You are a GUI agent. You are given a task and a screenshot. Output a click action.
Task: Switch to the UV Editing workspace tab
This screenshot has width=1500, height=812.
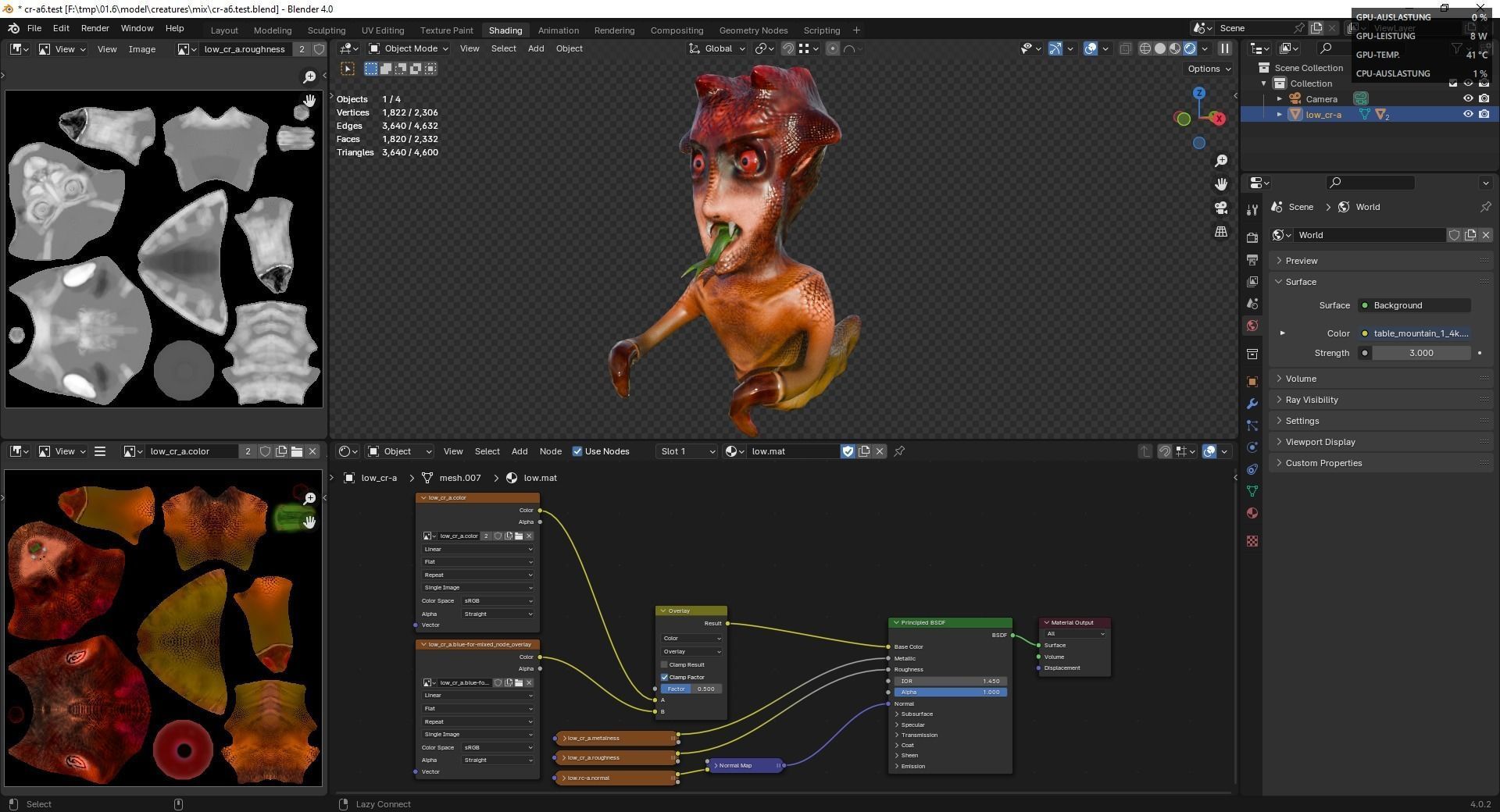(x=383, y=30)
